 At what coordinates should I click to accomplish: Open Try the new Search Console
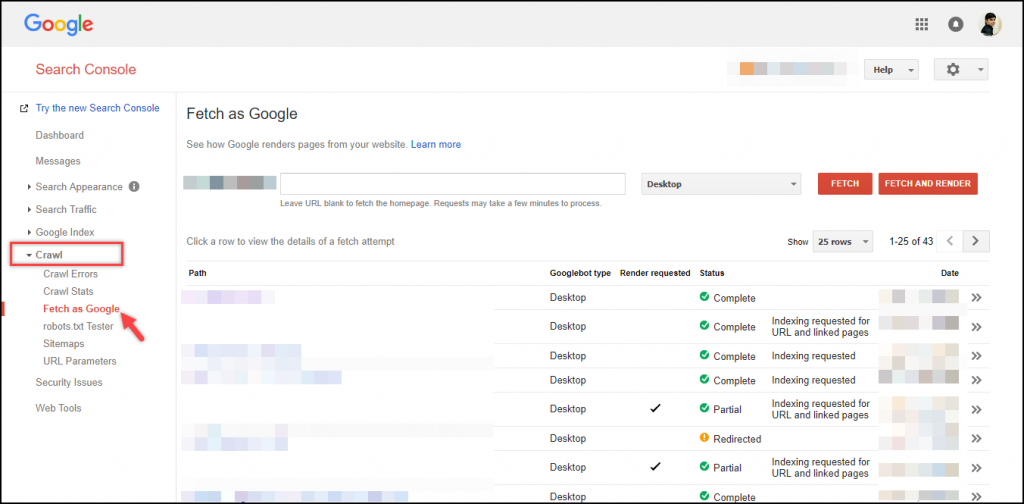point(97,108)
